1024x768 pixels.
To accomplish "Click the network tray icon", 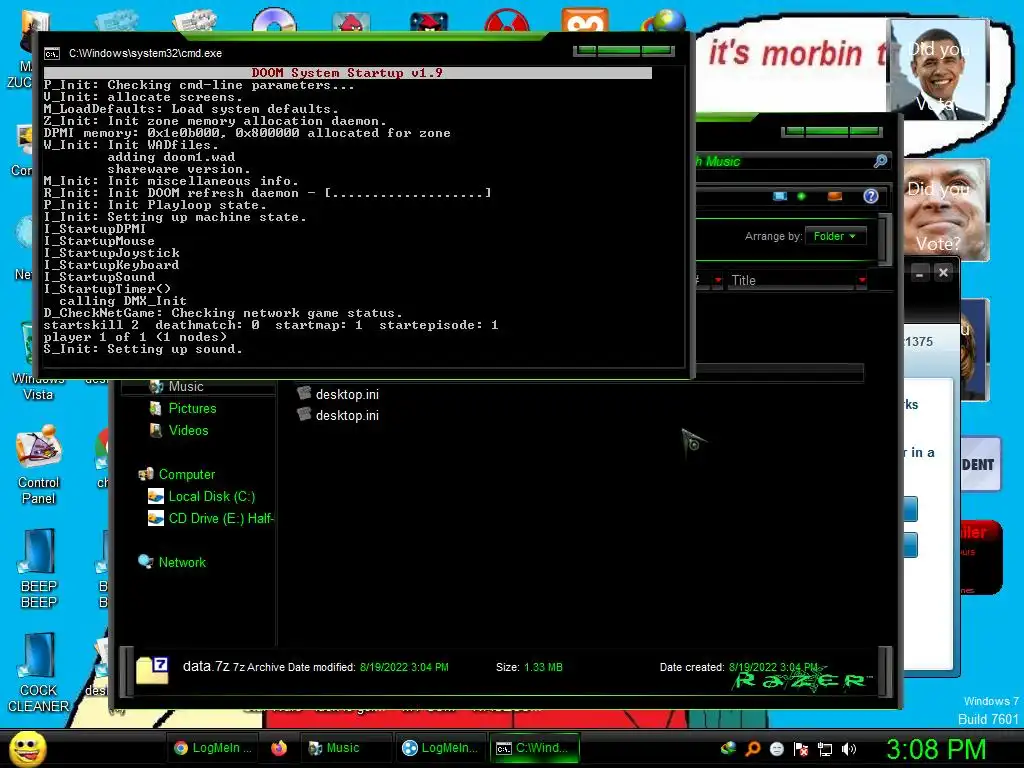I will [x=825, y=749].
